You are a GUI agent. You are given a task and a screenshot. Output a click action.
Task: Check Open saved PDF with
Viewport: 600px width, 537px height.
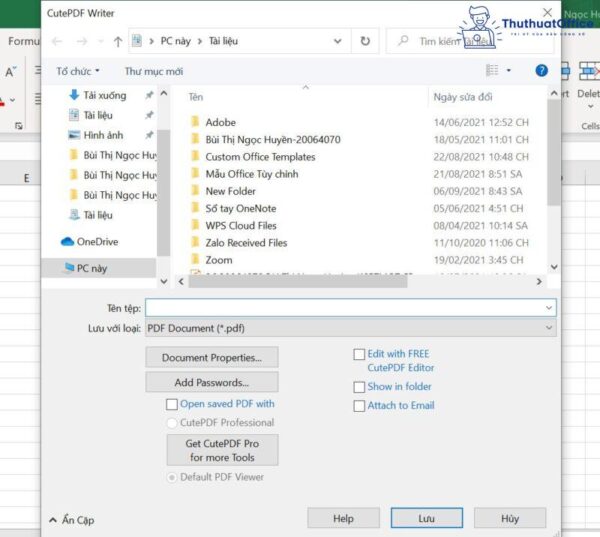click(172, 404)
